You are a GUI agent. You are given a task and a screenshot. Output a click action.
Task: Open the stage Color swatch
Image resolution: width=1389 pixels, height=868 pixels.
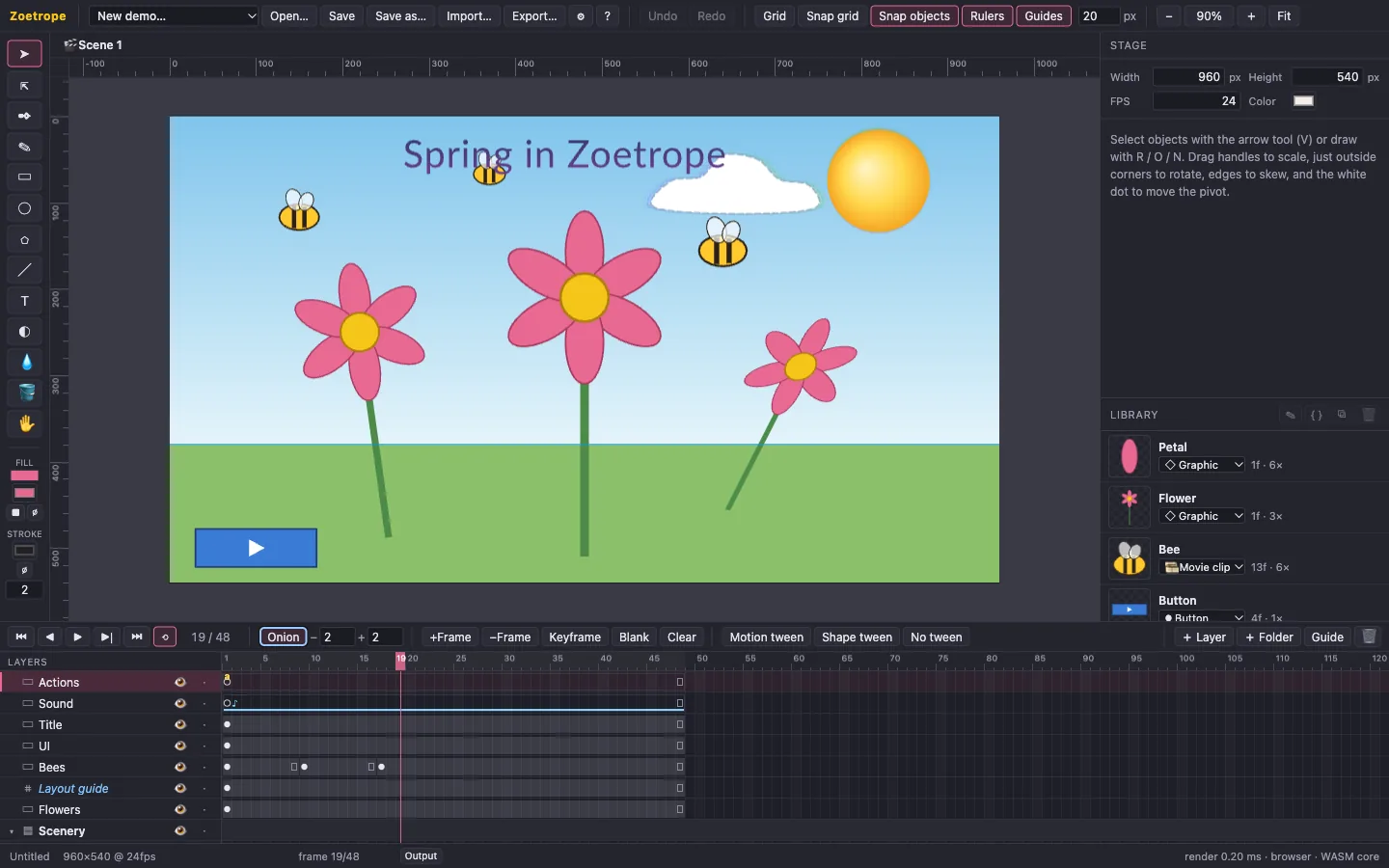click(x=1303, y=101)
